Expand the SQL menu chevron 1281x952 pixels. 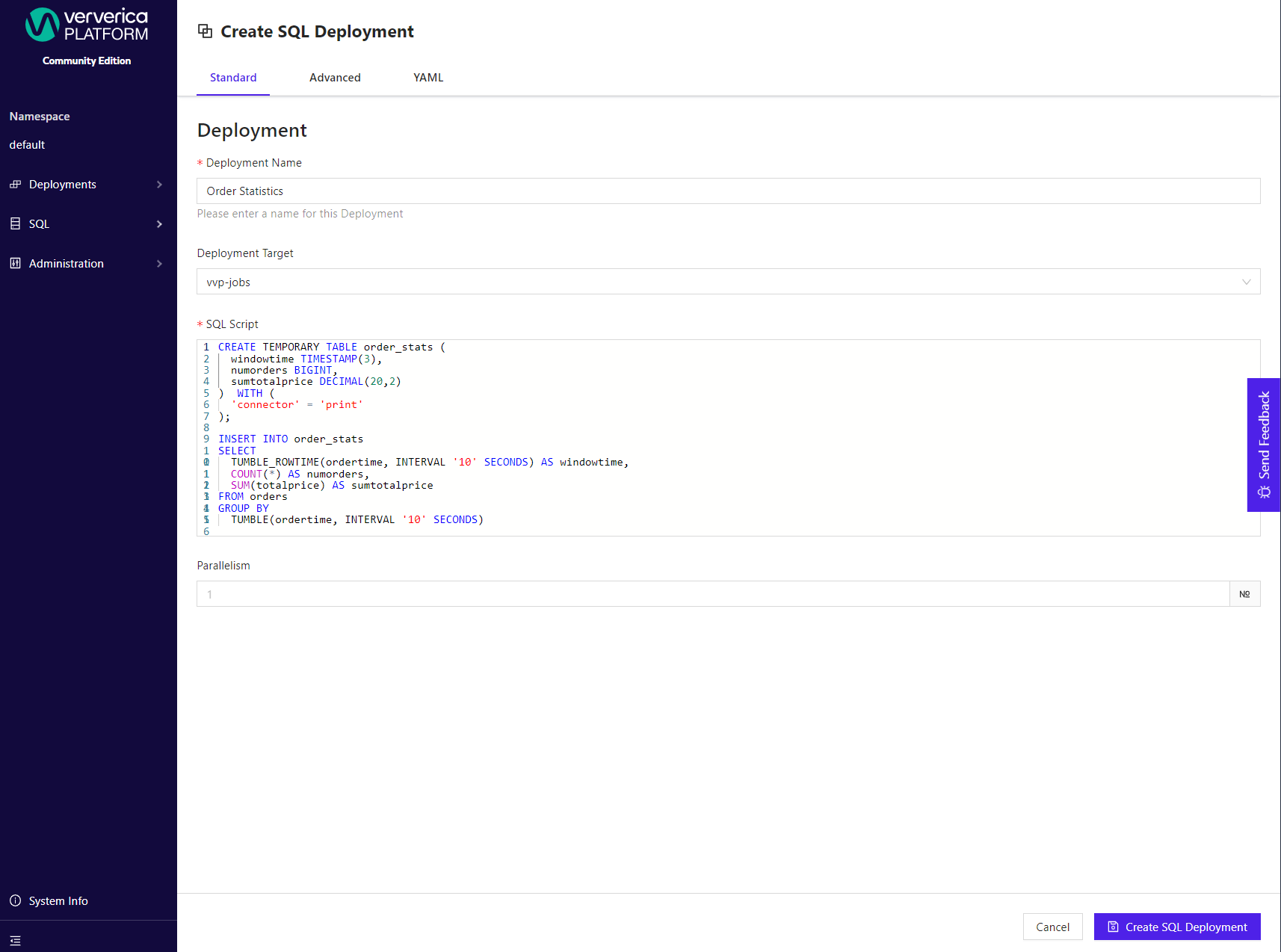(x=159, y=224)
